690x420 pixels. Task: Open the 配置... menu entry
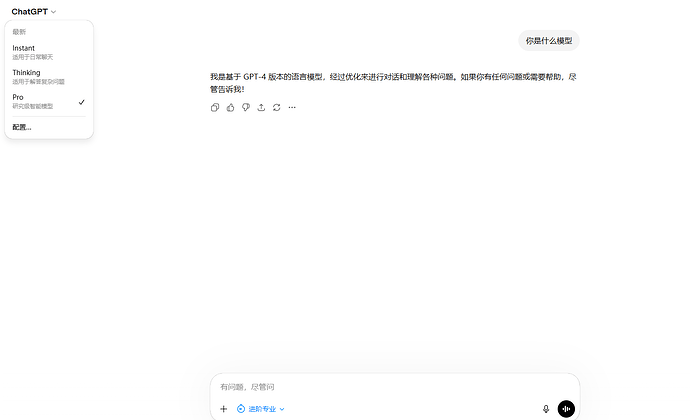click(x=49, y=127)
